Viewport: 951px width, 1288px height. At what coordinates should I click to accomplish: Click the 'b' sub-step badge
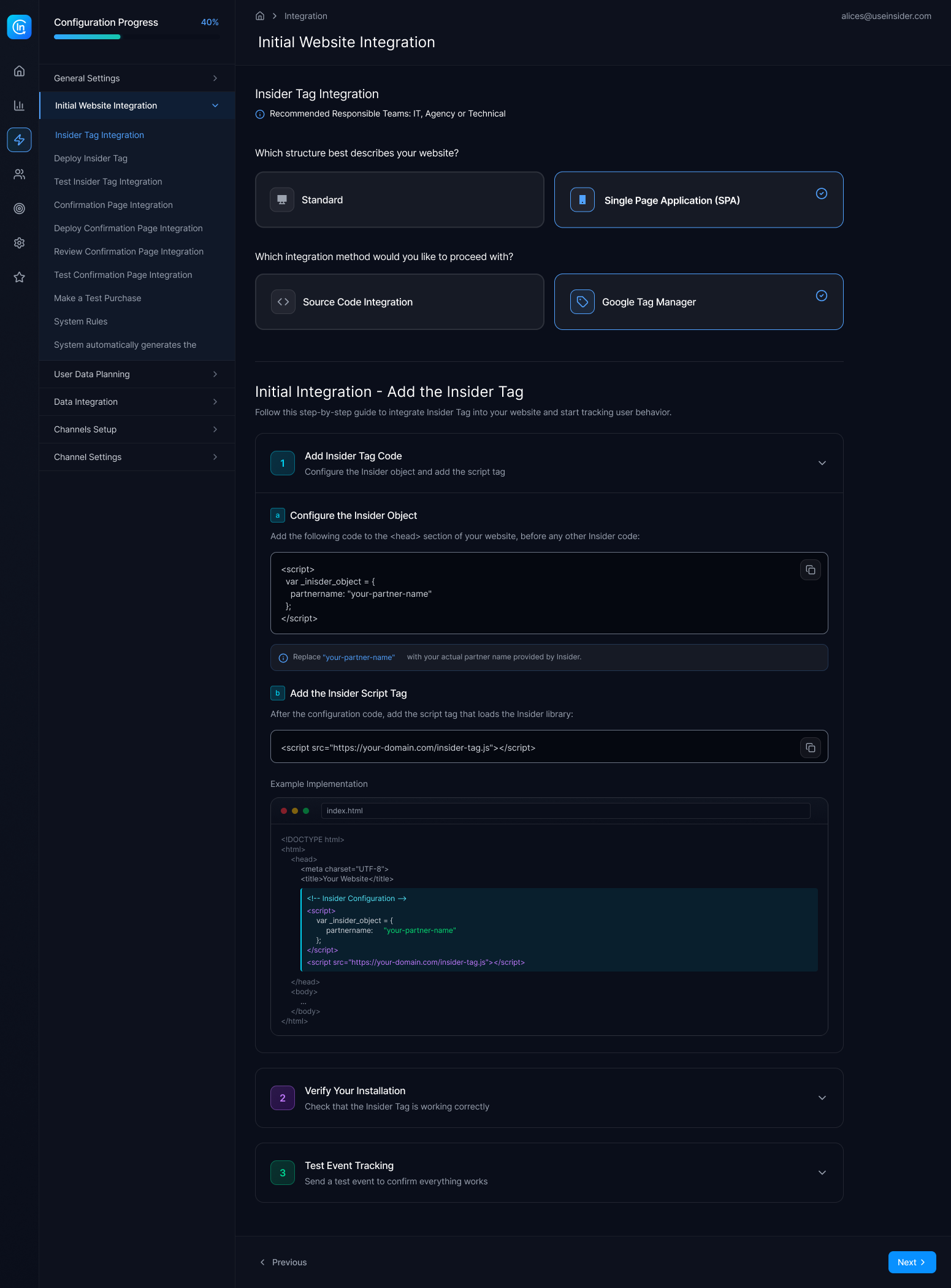pos(278,693)
